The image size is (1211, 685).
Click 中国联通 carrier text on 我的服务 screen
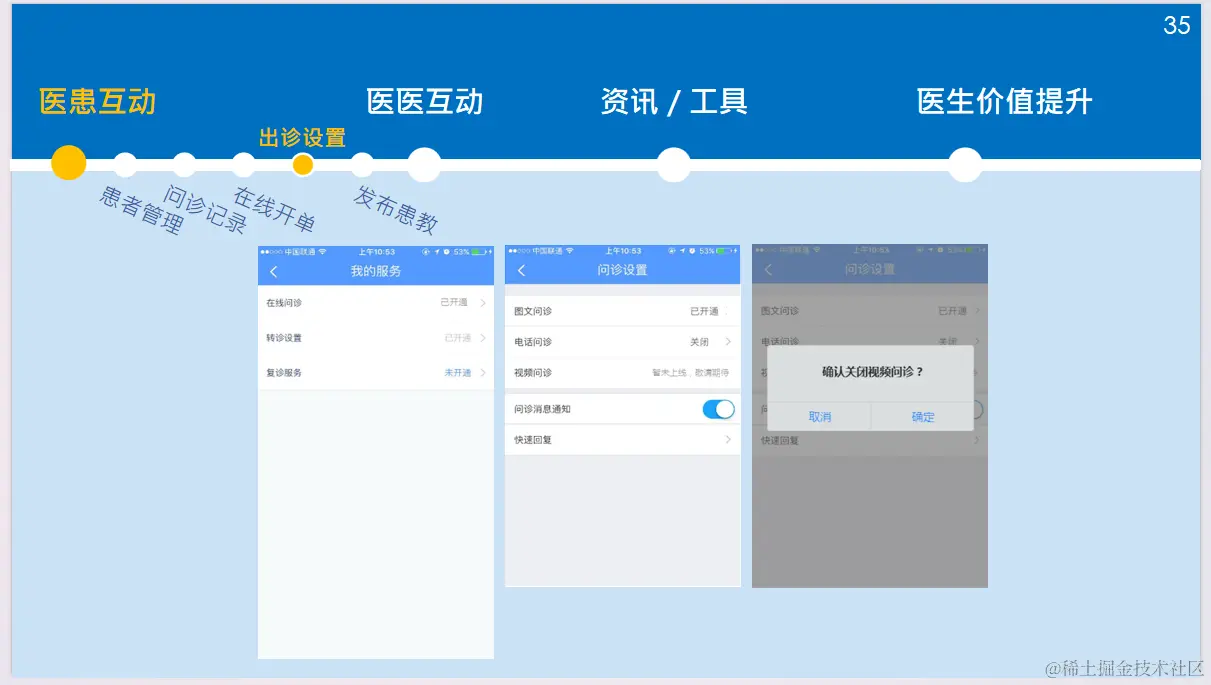pyautogui.click(x=300, y=252)
